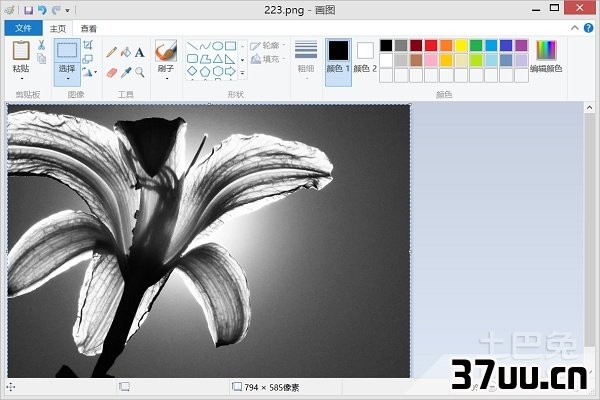The height and width of the screenshot is (400, 600).
Task: Pick the white color swatch
Action: 386,60
